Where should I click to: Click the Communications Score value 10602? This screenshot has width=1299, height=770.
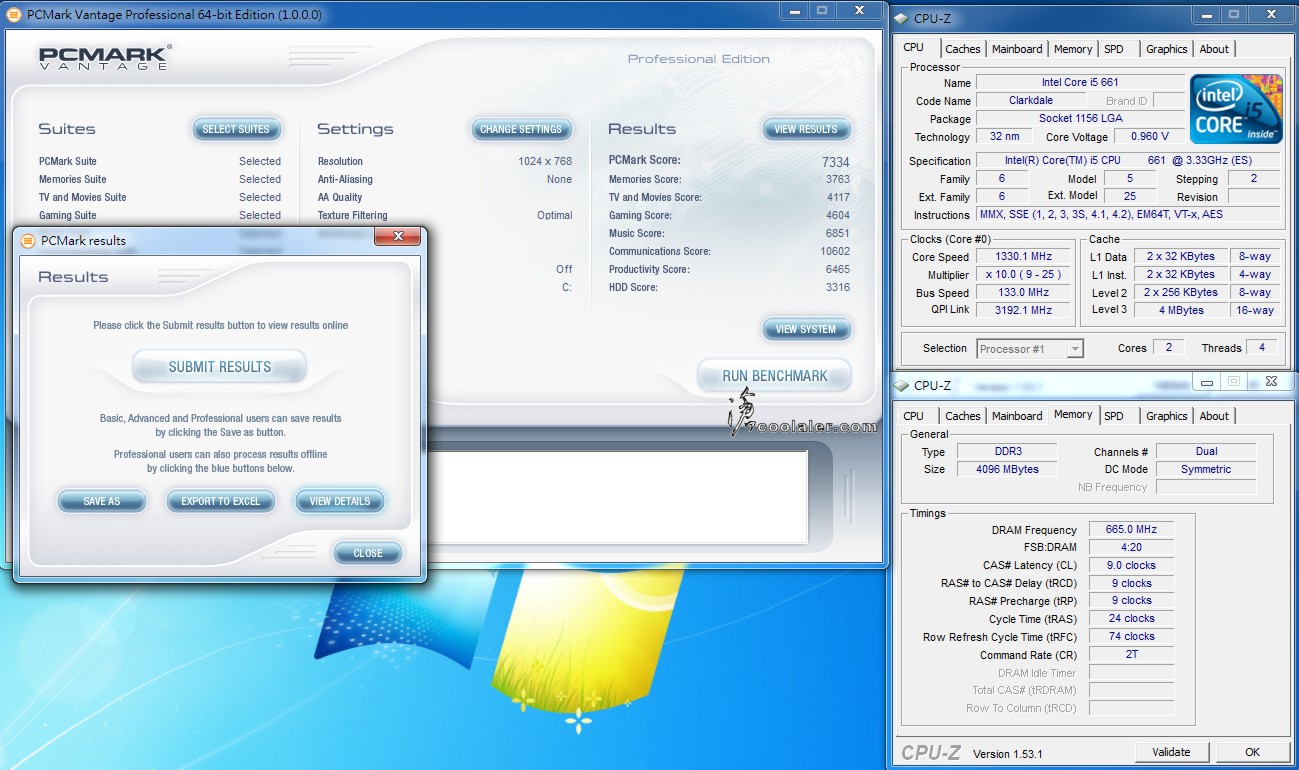835,251
